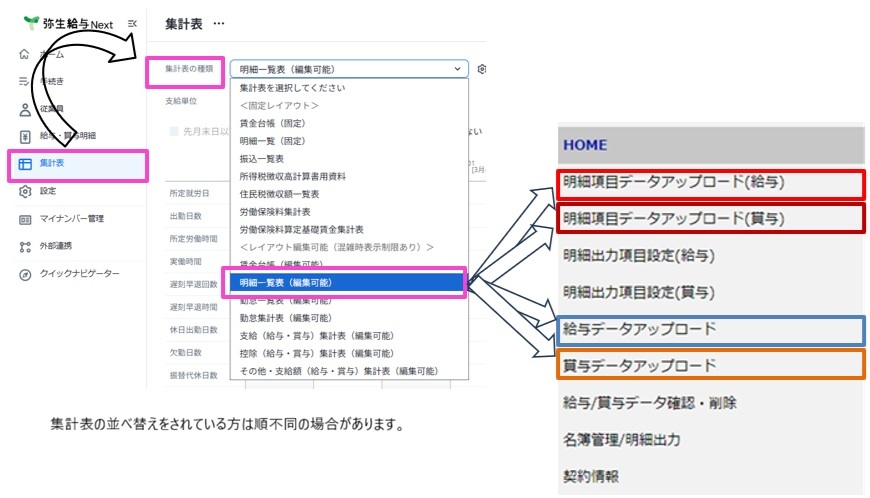Image resolution: width=870 pixels, height=498 pixels.
Task: Click 給与データアップロード link
Action: tap(640, 329)
